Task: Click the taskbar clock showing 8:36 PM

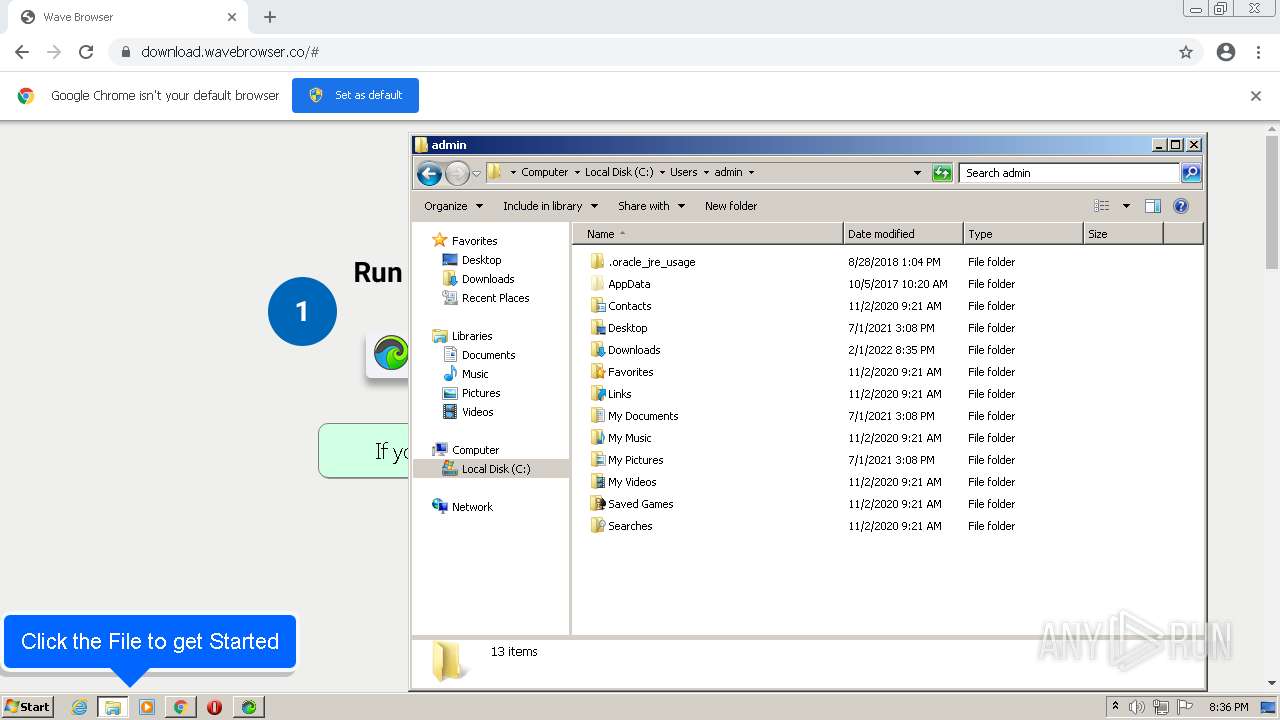Action: point(1228,707)
